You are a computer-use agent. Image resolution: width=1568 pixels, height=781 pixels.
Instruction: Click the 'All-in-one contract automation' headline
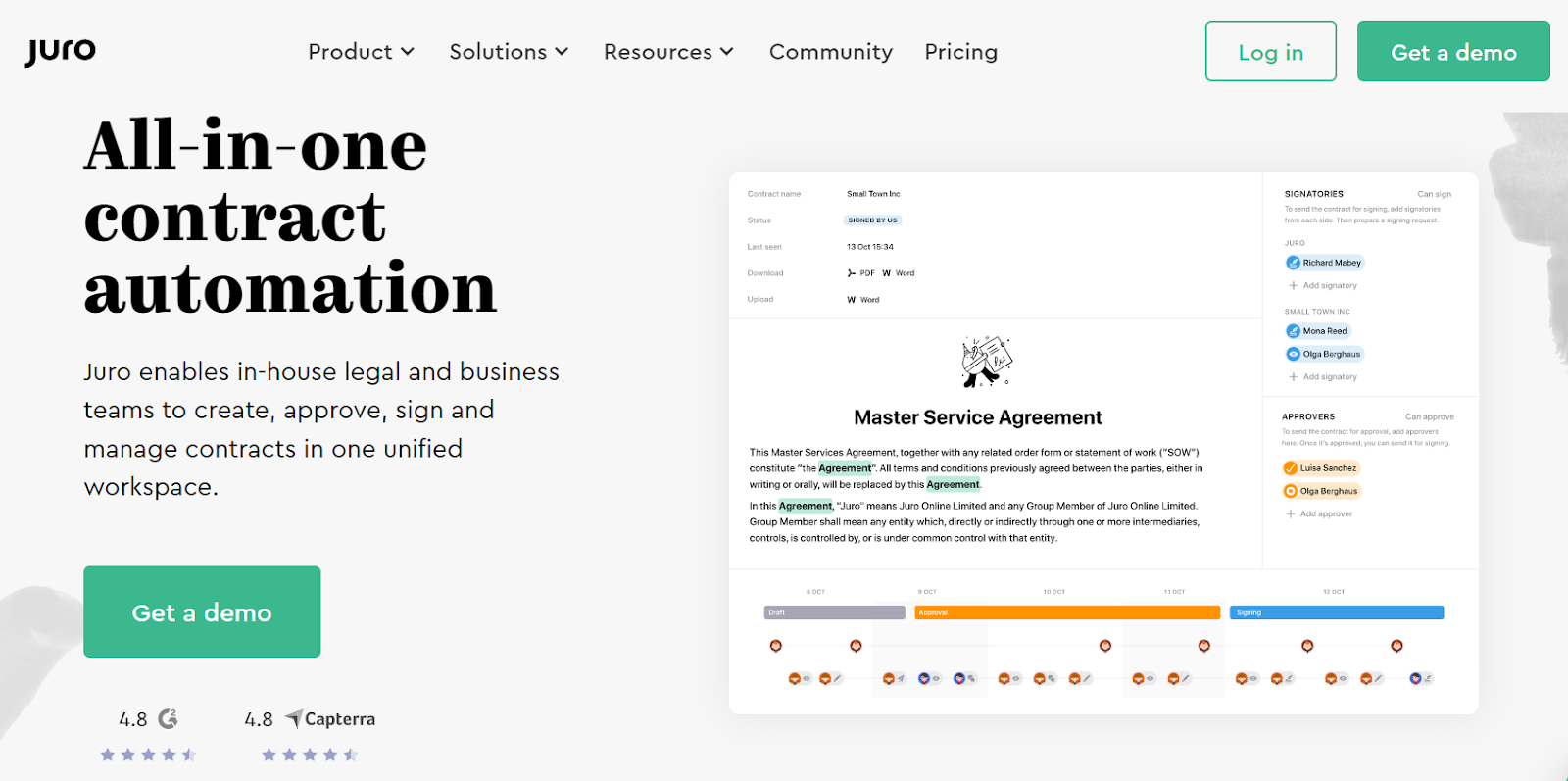click(291, 217)
